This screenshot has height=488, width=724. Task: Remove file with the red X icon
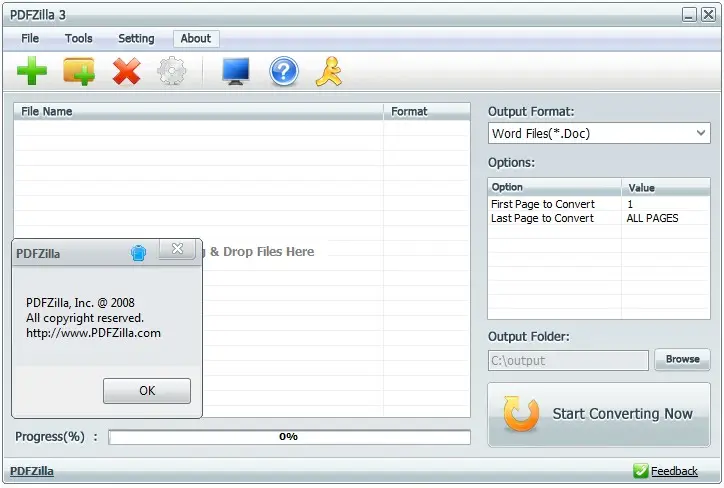pyautogui.click(x=127, y=71)
